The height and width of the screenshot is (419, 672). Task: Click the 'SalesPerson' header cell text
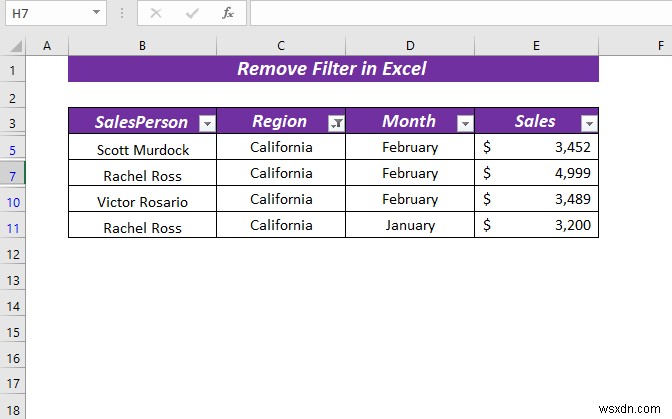click(141, 122)
